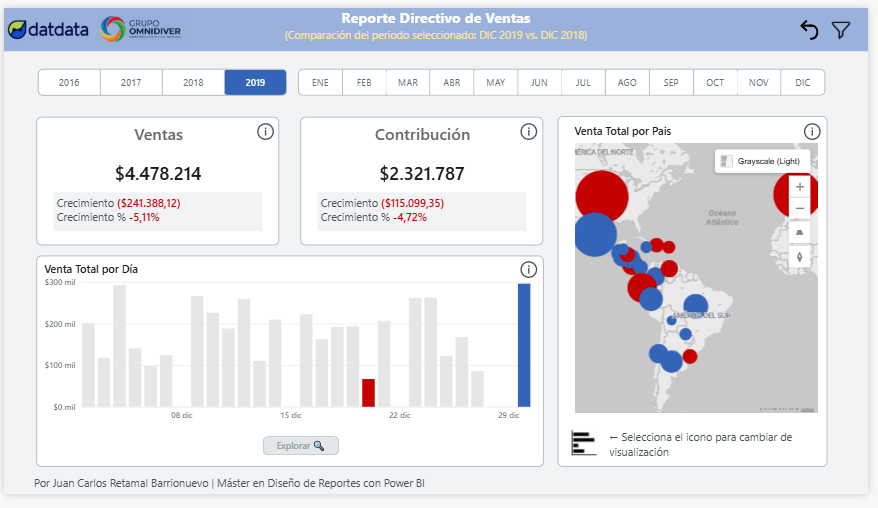Open the filter funnel icon

840,30
